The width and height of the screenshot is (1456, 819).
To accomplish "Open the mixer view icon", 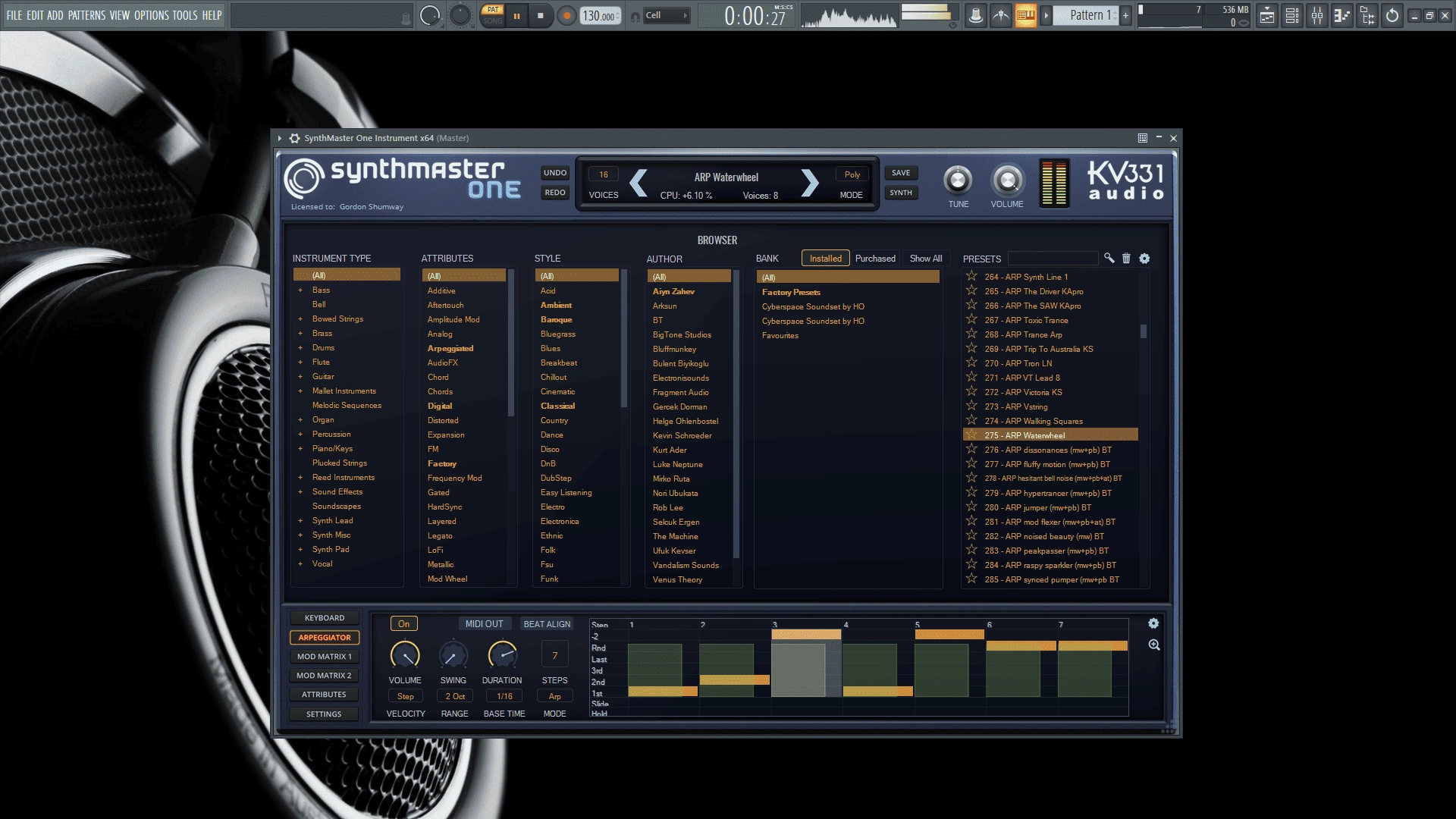I will pyautogui.click(x=1317, y=15).
